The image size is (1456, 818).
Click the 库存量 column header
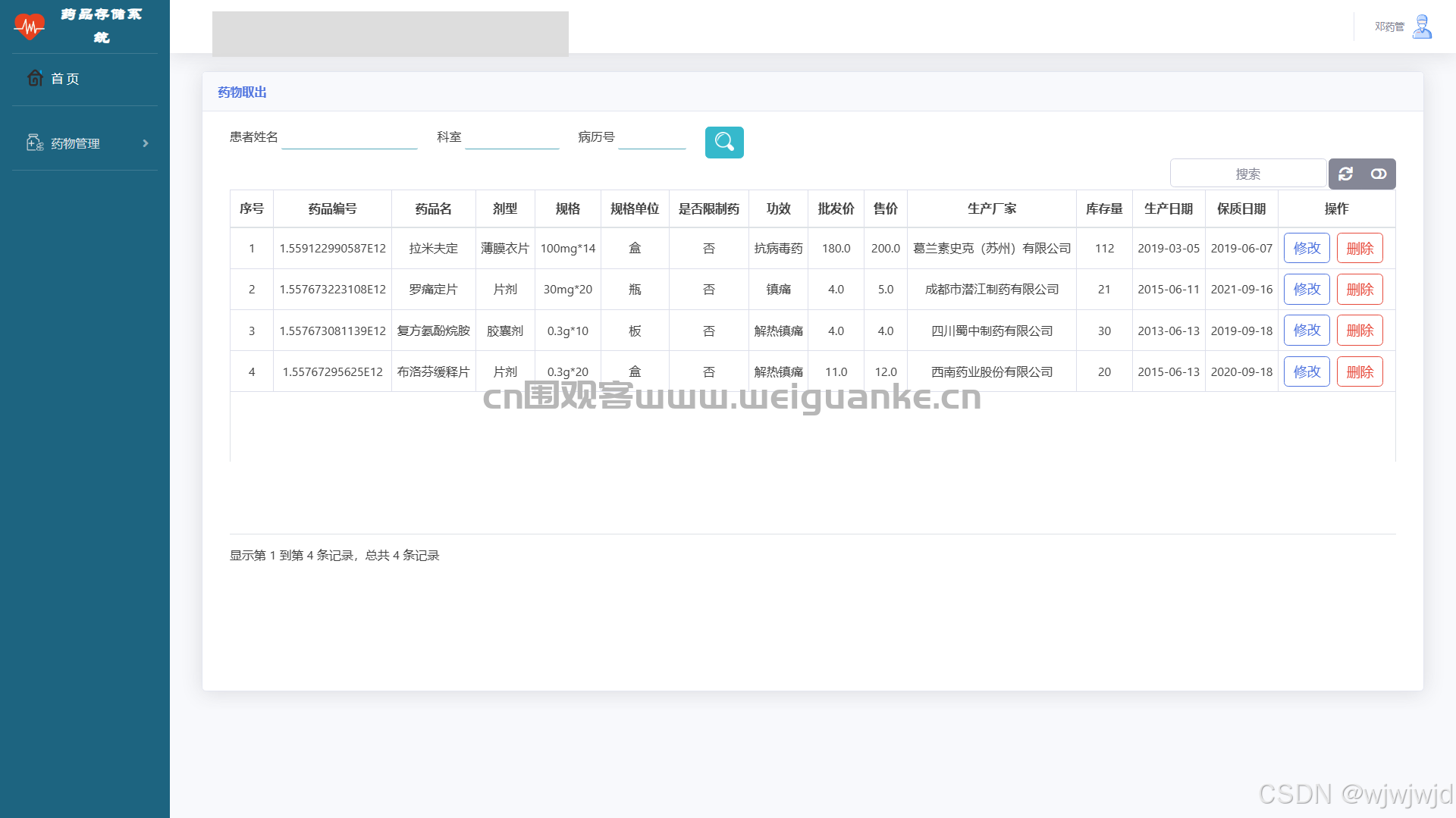point(1104,208)
